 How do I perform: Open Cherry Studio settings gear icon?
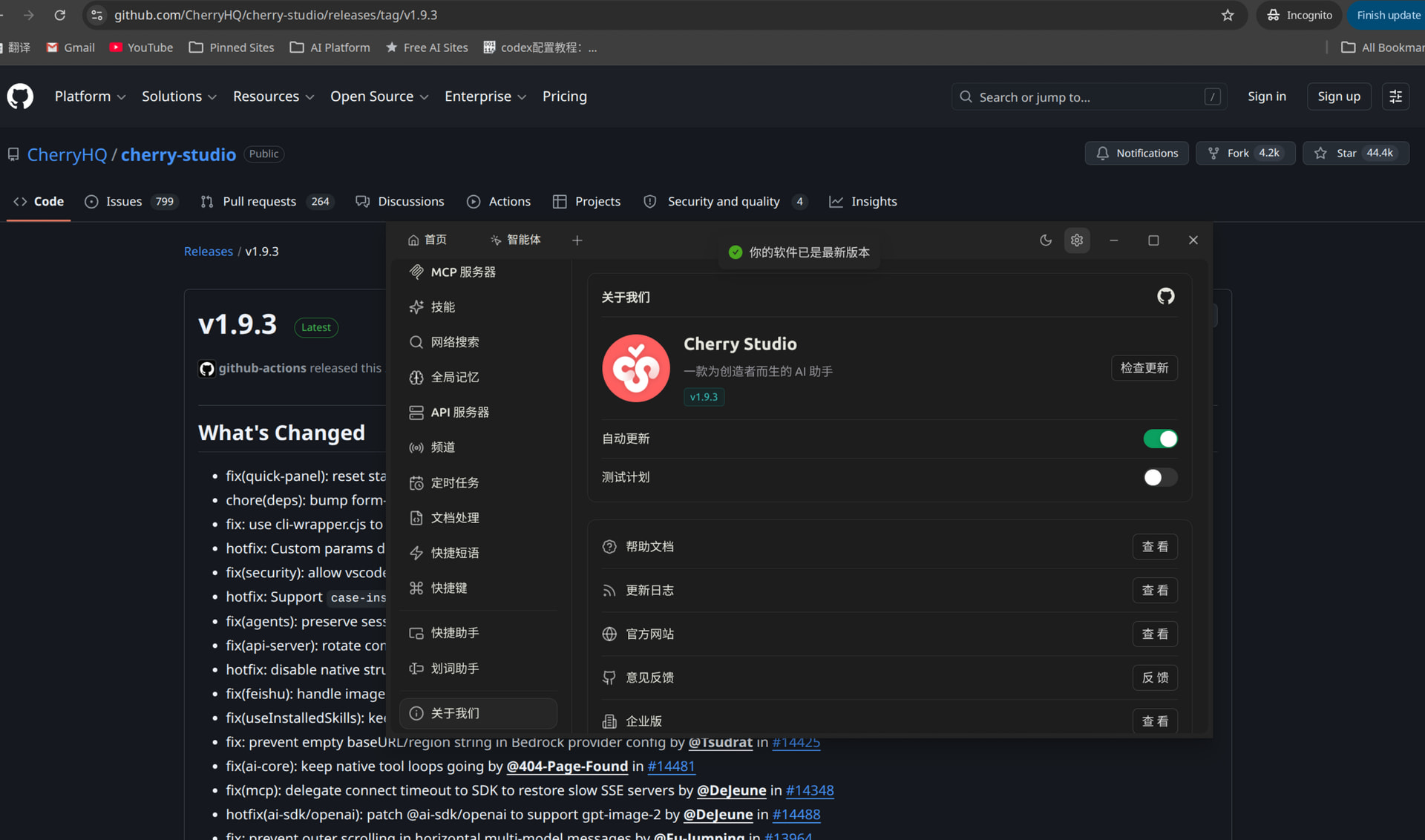(1077, 240)
